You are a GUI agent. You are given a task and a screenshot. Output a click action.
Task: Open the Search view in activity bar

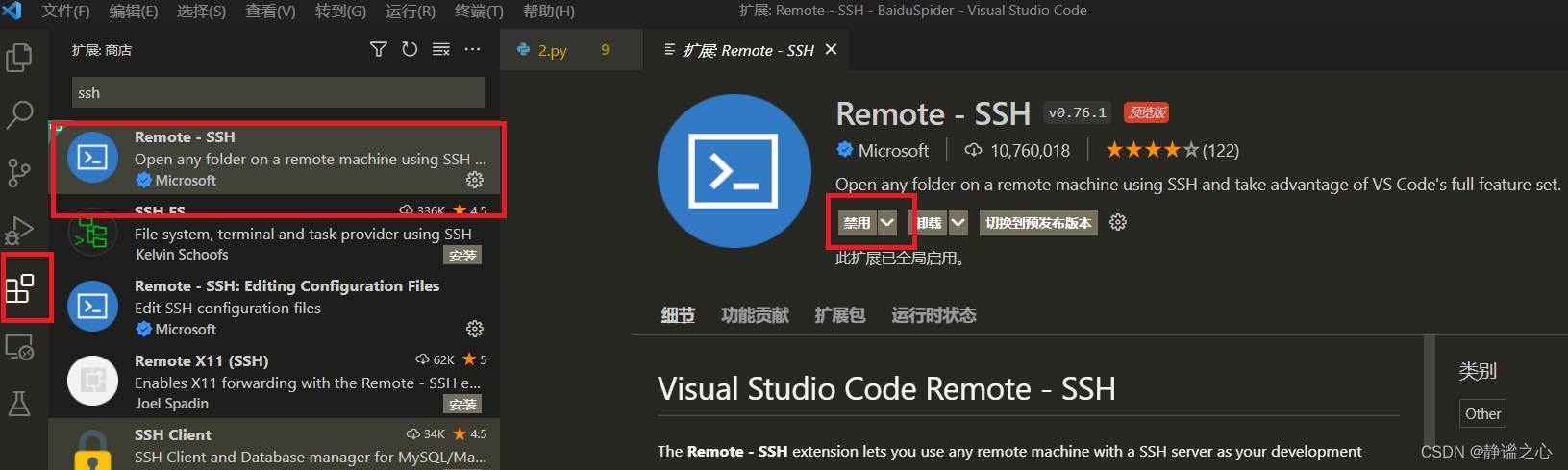pos(19,115)
